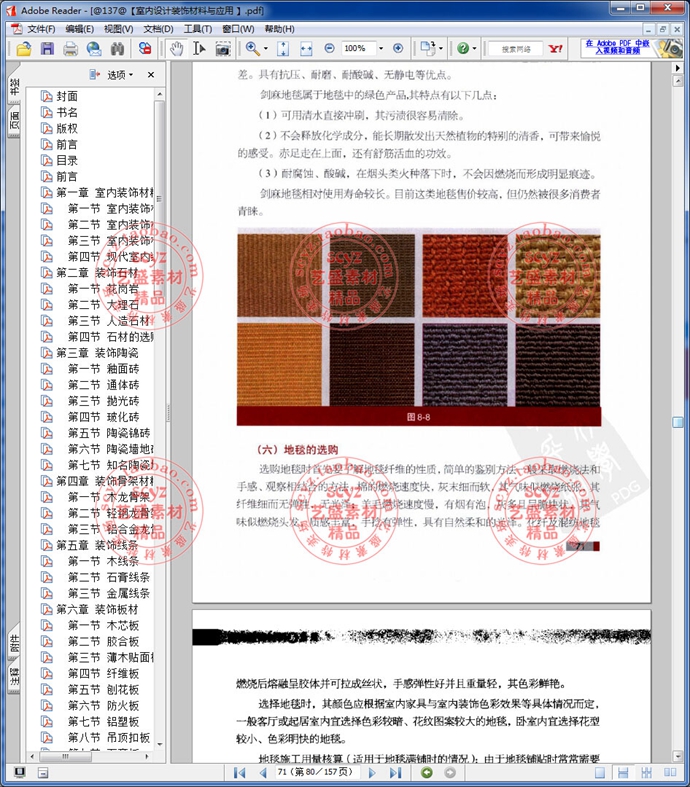Click the Yahoo search Y! icon

click(556, 49)
